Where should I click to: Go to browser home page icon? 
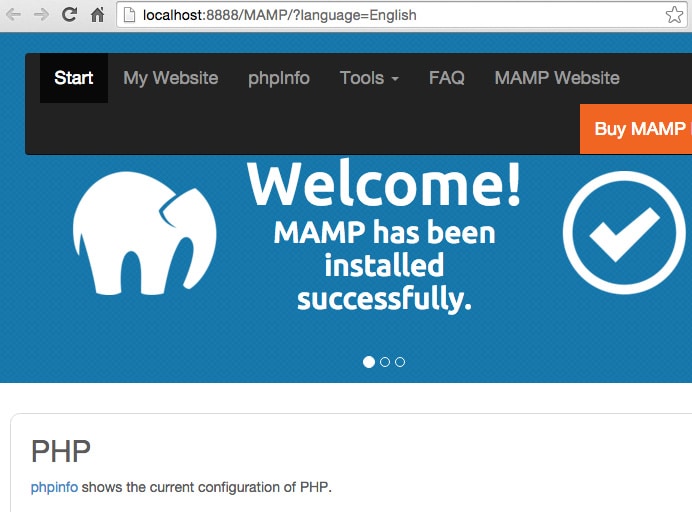click(x=97, y=15)
